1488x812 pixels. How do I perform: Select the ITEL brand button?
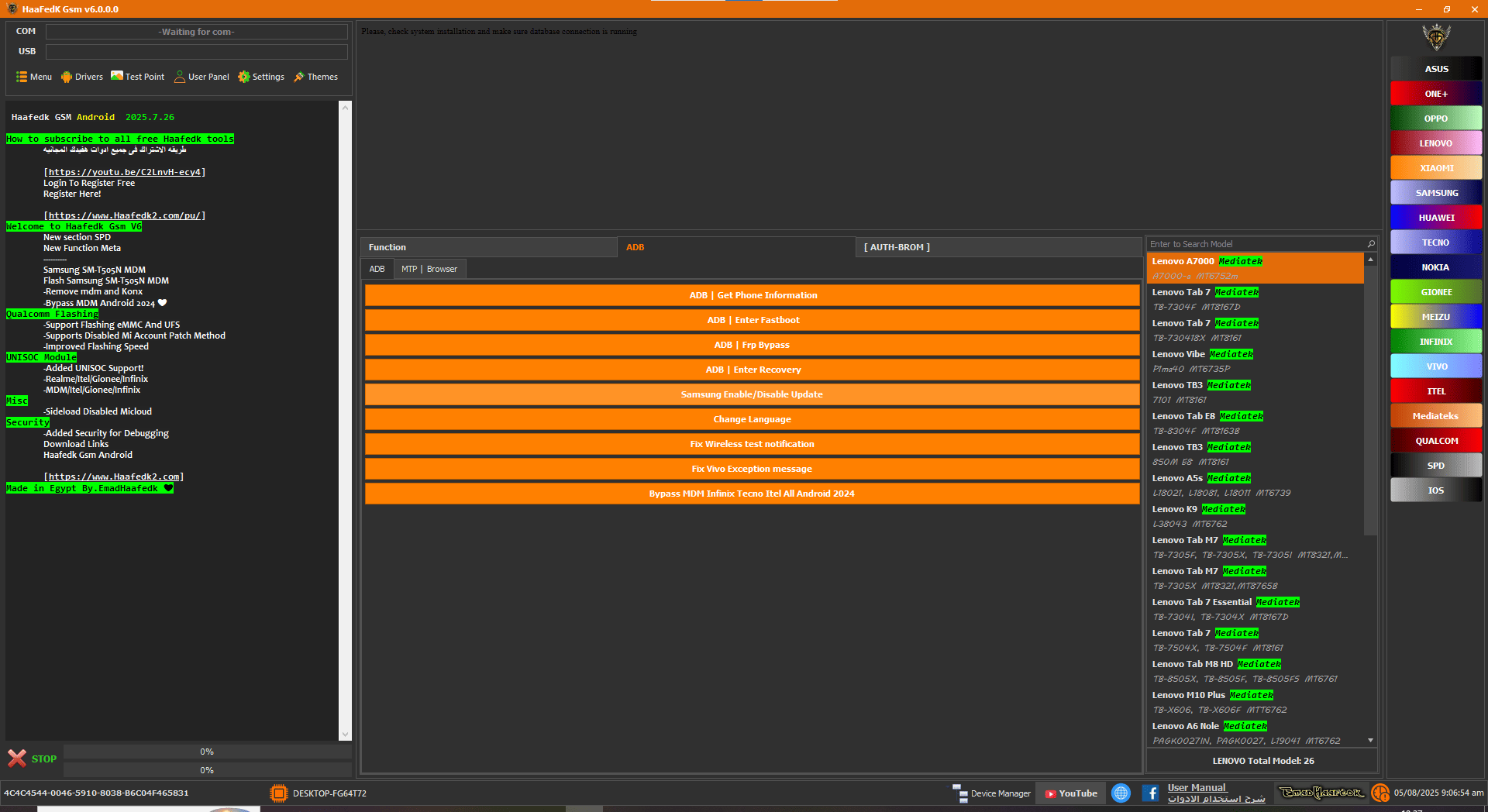(1436, 391)
